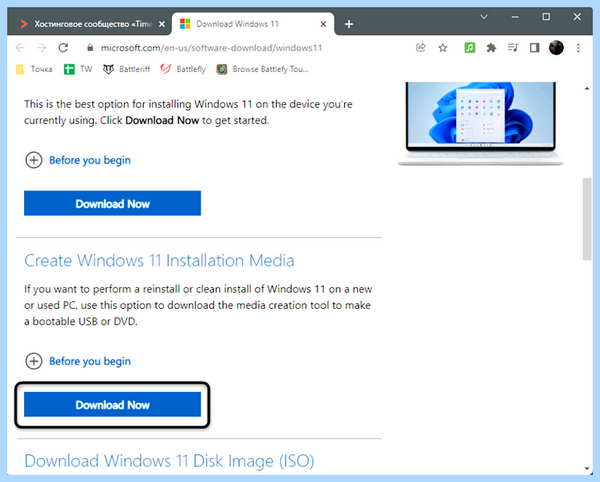Screen dimensions: 600x482
Task: Click the Windows 11 laptop image
Action: click(481, 123)
